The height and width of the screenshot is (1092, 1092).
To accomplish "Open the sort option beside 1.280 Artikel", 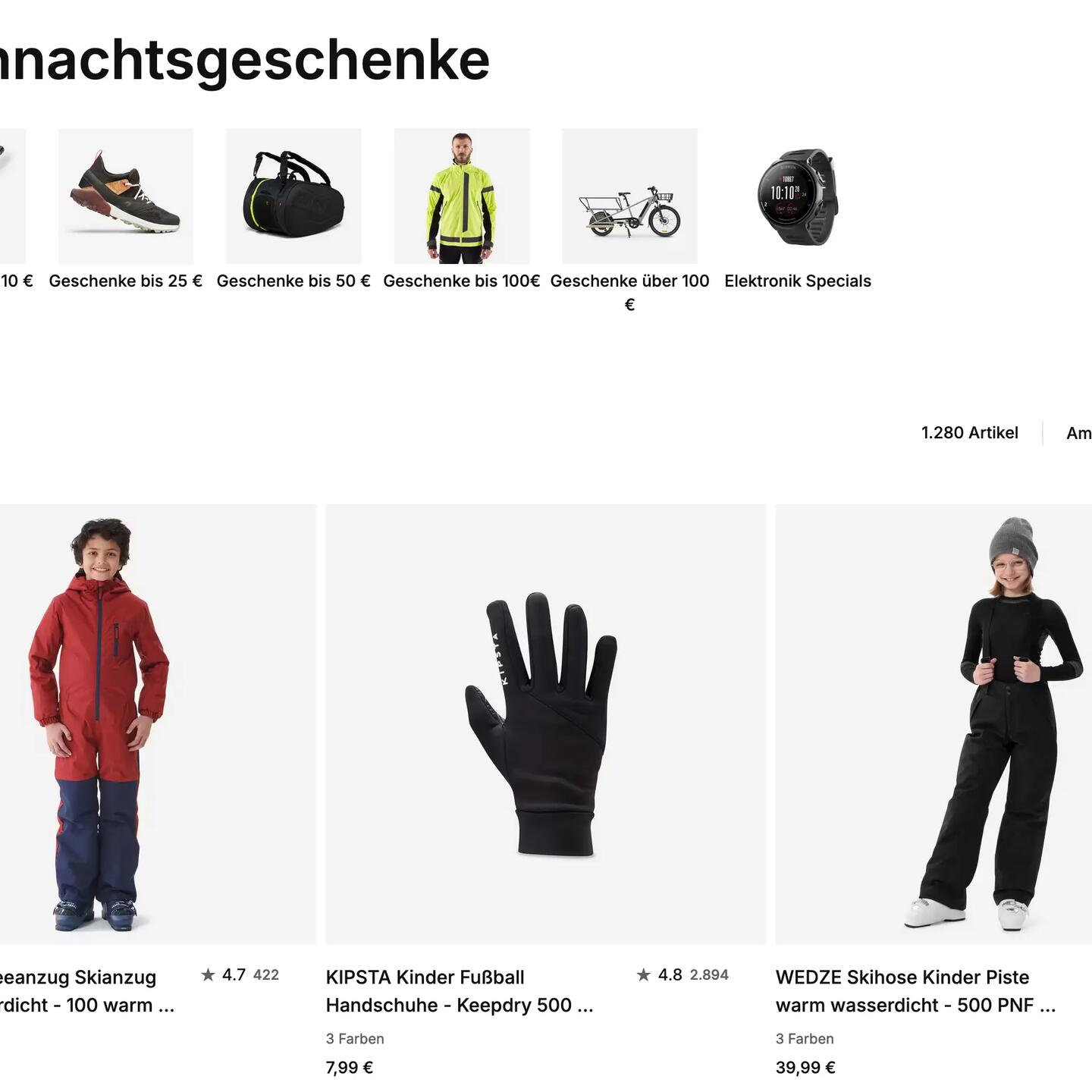I will click(1078, 433).
